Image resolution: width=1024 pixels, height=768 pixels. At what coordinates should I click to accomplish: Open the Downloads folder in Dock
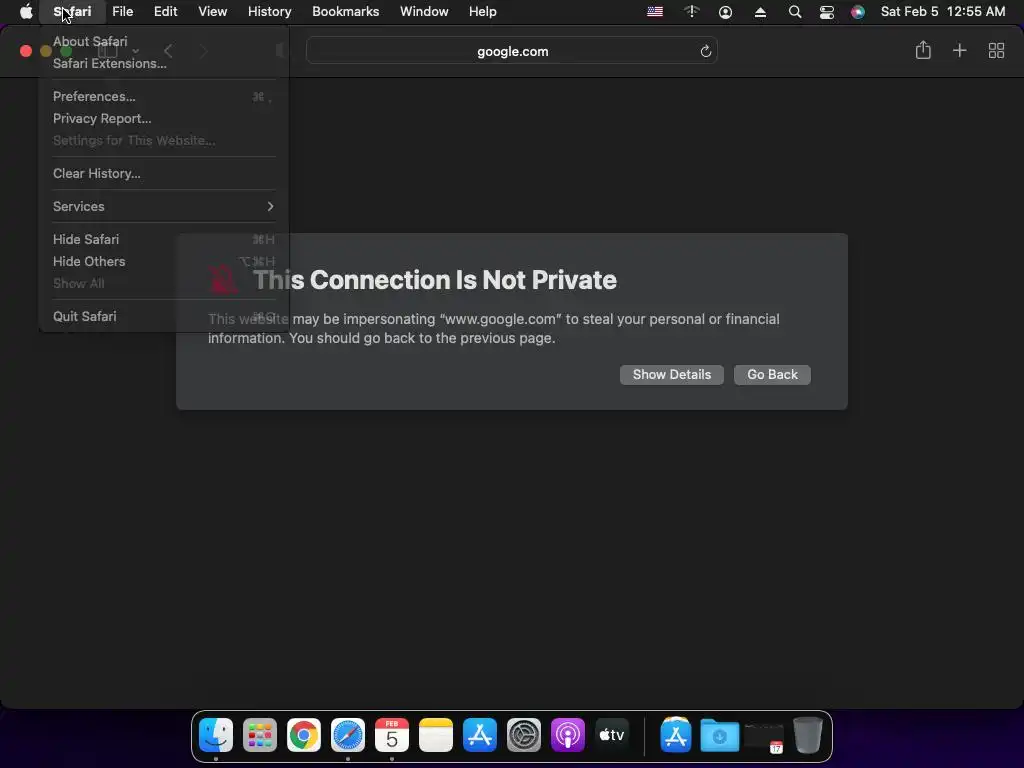coord(720,735)
